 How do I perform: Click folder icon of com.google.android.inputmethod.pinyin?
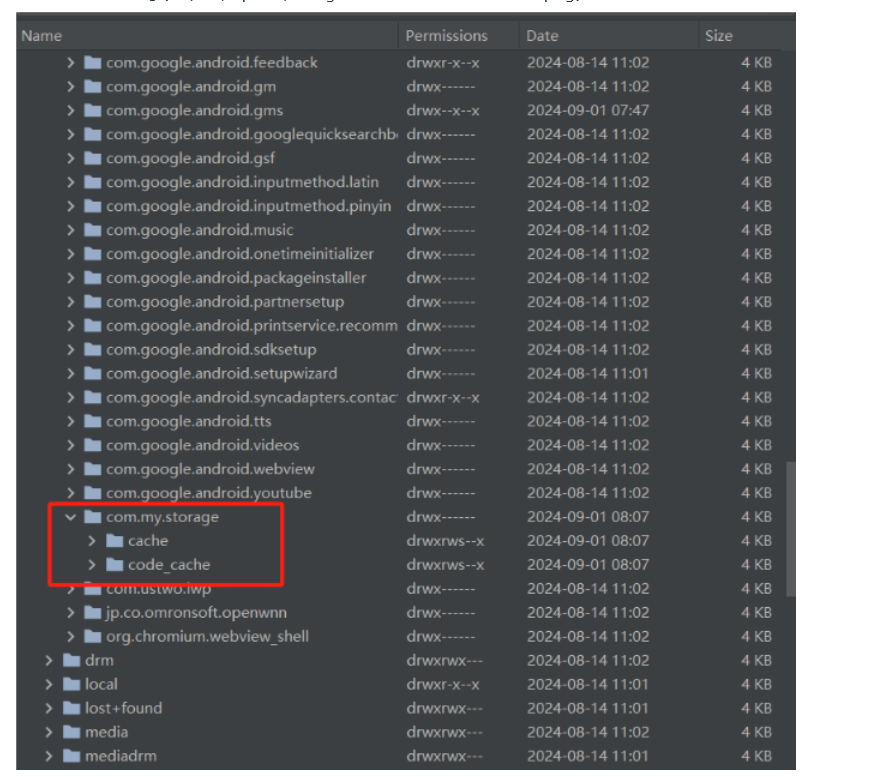(92, 206)
